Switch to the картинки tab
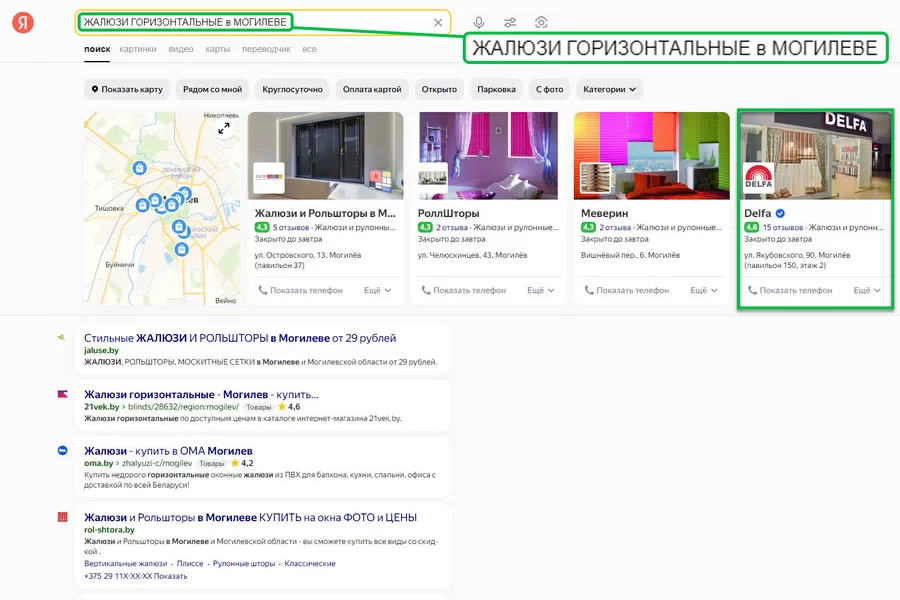 (x=138, y=49)
